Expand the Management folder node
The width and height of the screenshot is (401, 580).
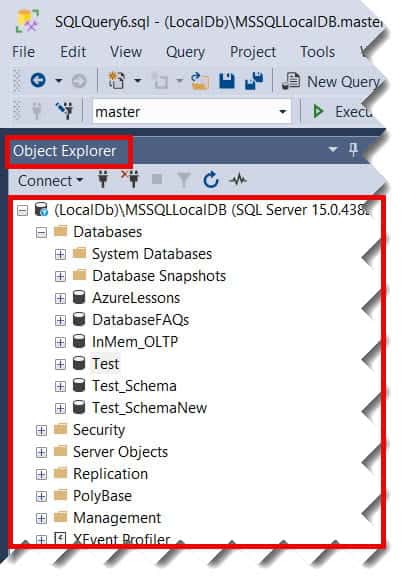click(x=41, y=519)
